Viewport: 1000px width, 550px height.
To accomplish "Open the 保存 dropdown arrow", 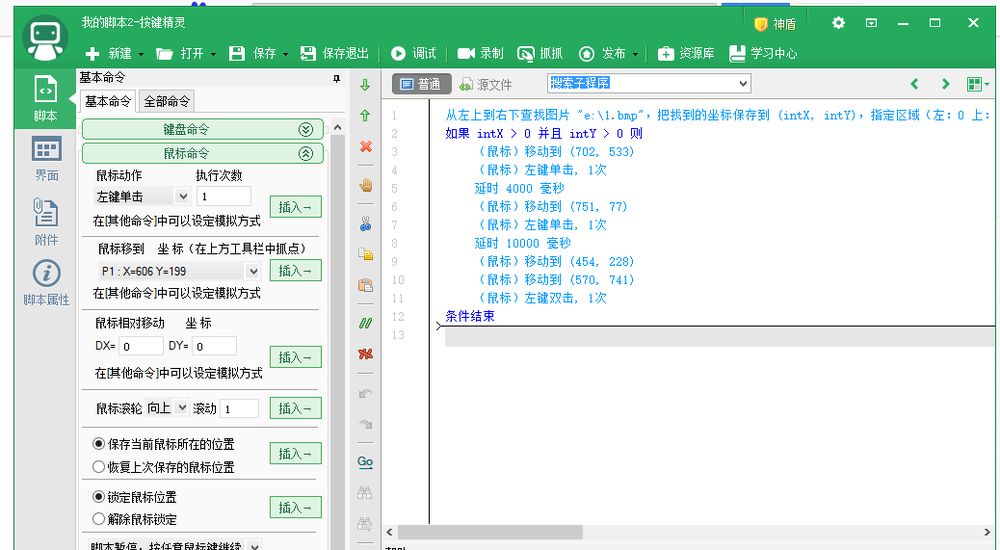I will [285, 54].
